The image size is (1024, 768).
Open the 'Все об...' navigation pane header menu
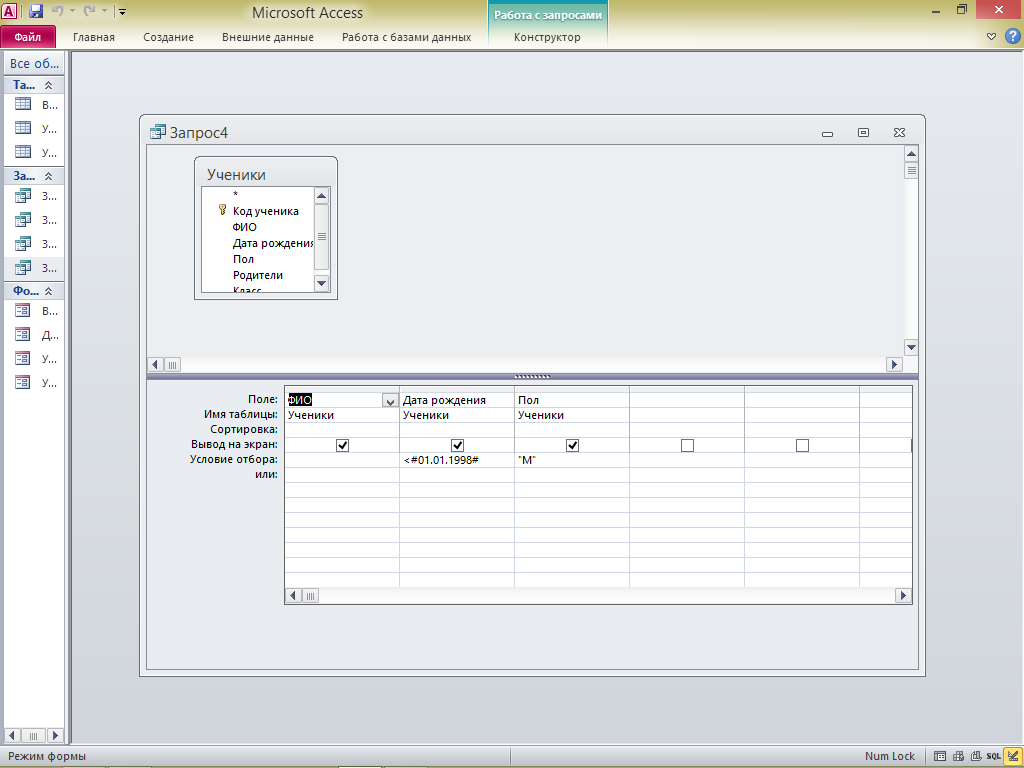34,63
